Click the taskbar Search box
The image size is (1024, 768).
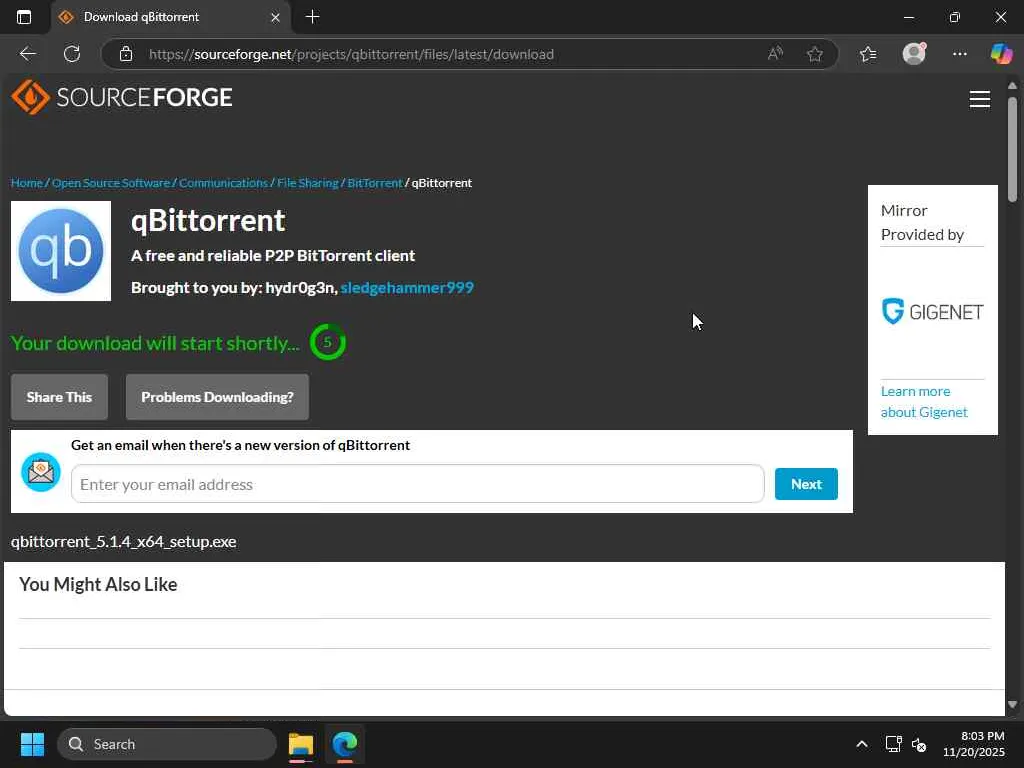(167, 744)
